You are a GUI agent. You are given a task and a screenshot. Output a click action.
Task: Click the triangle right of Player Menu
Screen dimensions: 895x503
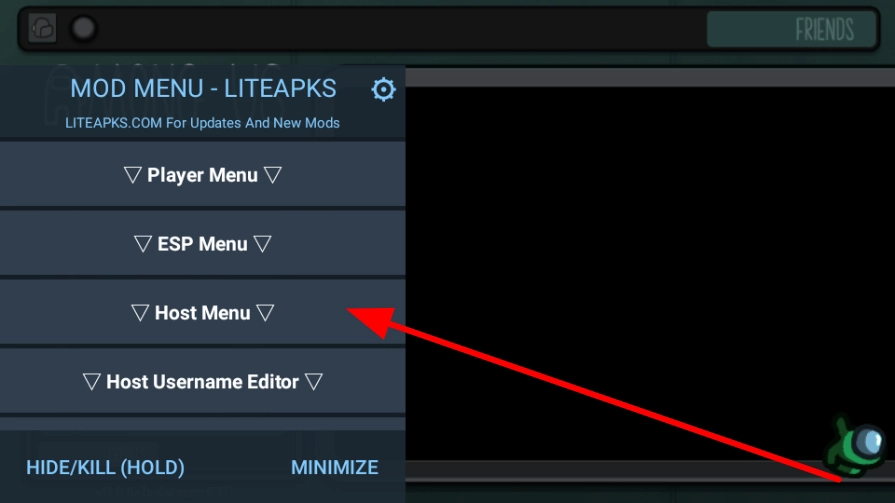[273, 175]
